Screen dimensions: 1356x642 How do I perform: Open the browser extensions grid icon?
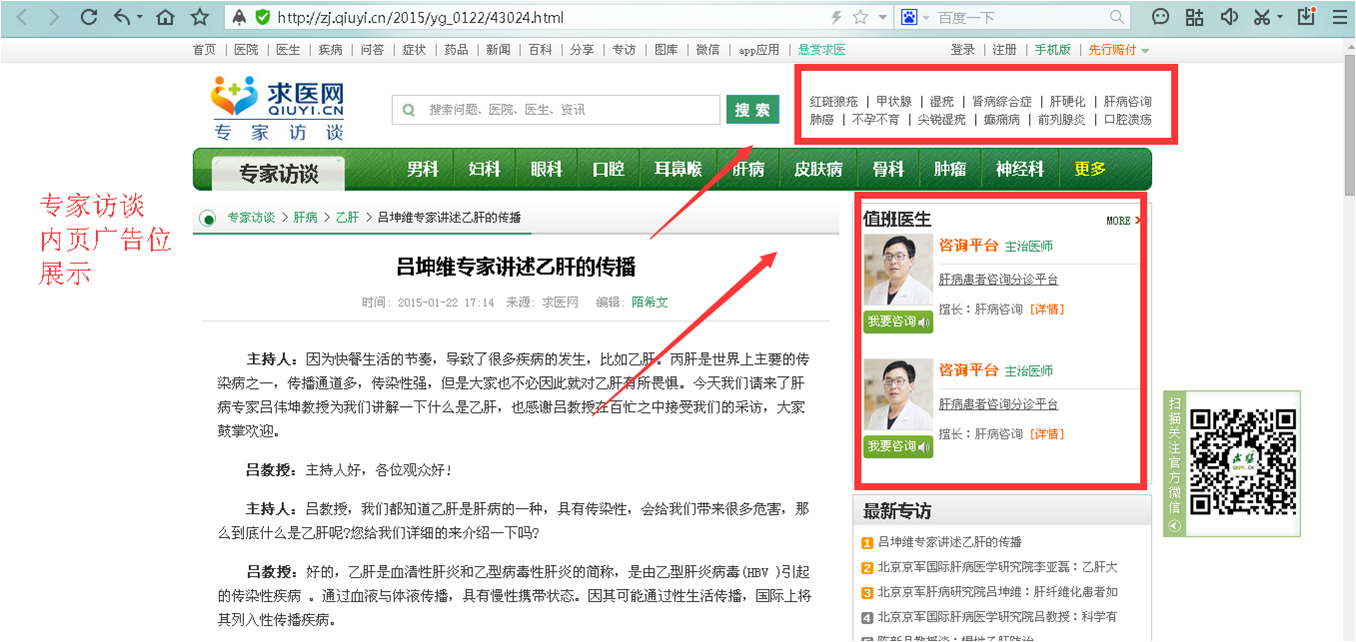pyautogui.click(x=1194, y=17)
